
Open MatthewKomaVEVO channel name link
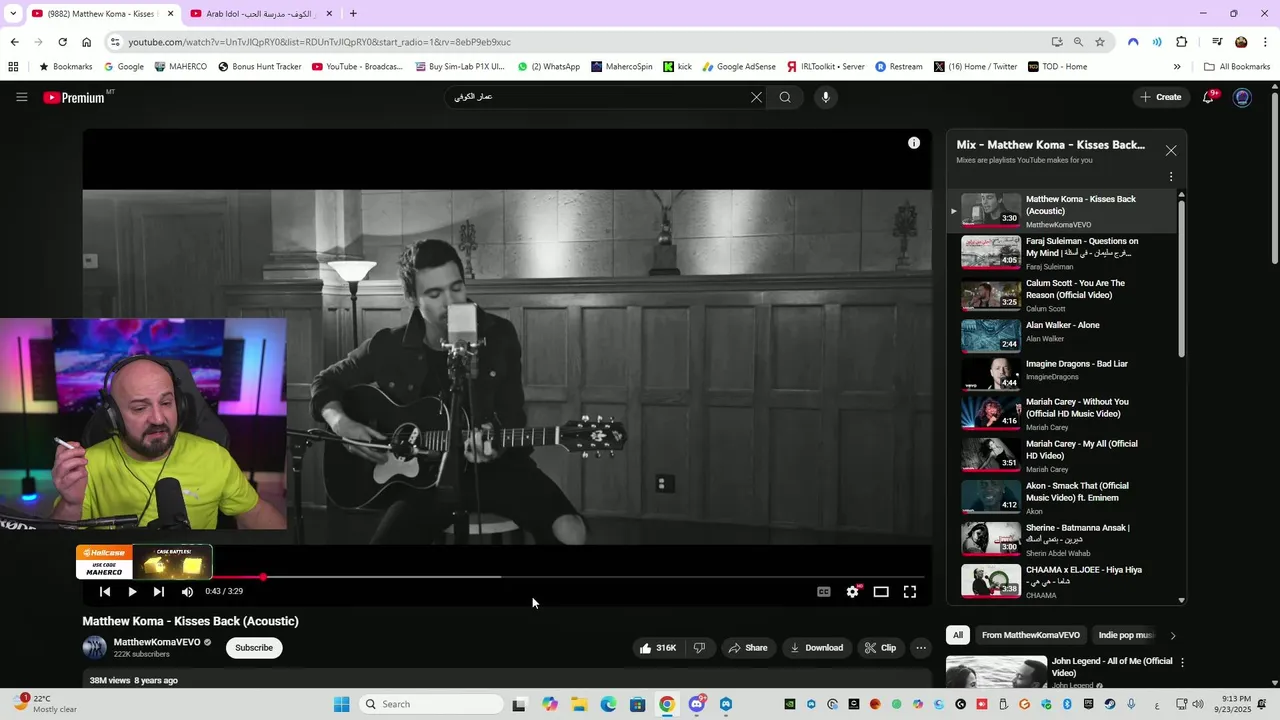pyautogui.click(x=157, y=642)
